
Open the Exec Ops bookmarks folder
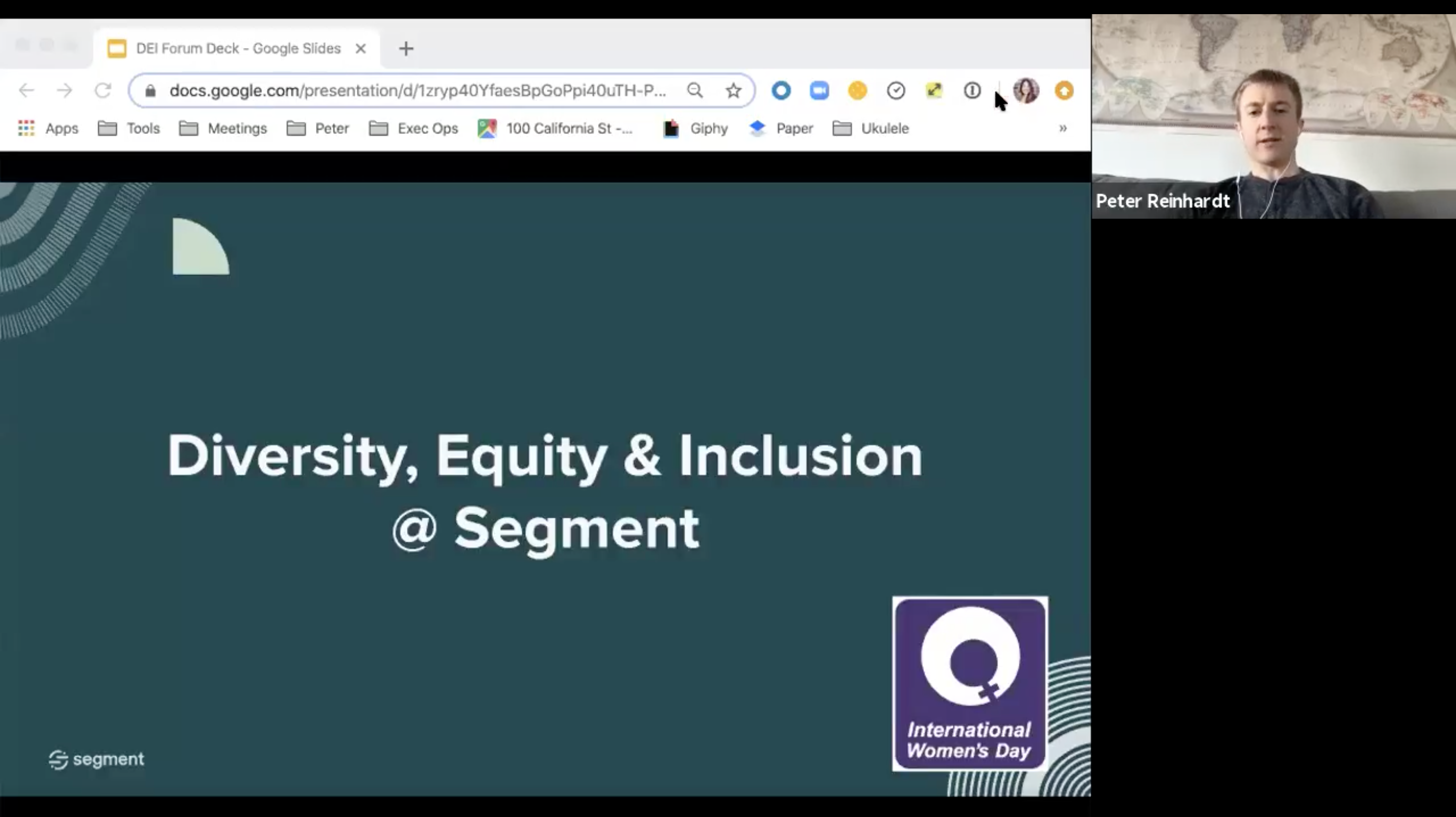point(414,128)
